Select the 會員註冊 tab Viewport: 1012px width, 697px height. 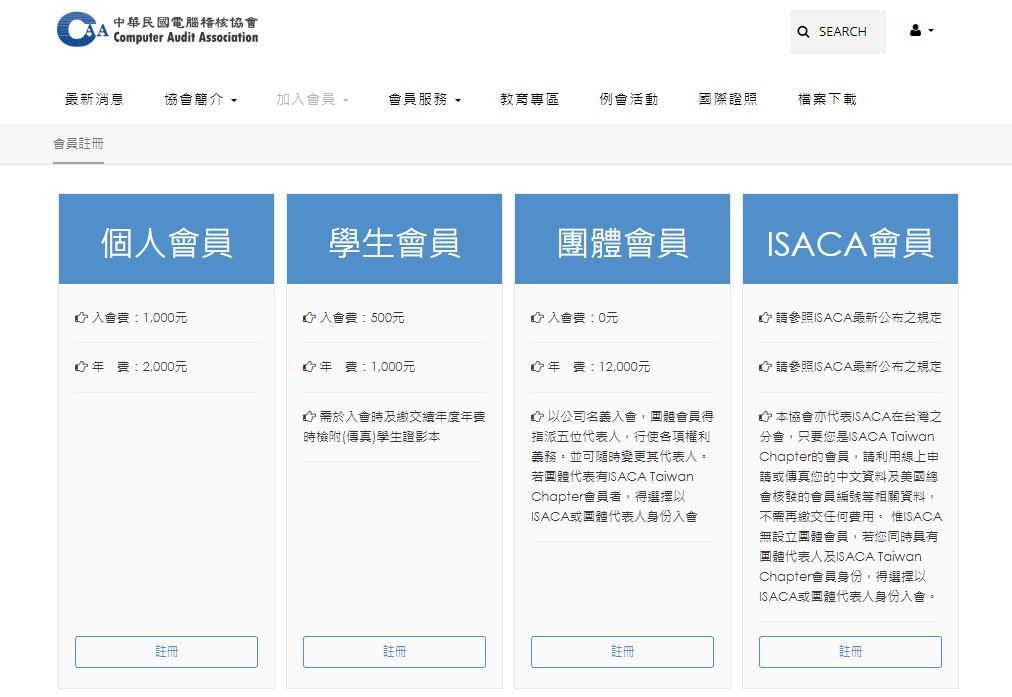(78, 144)
